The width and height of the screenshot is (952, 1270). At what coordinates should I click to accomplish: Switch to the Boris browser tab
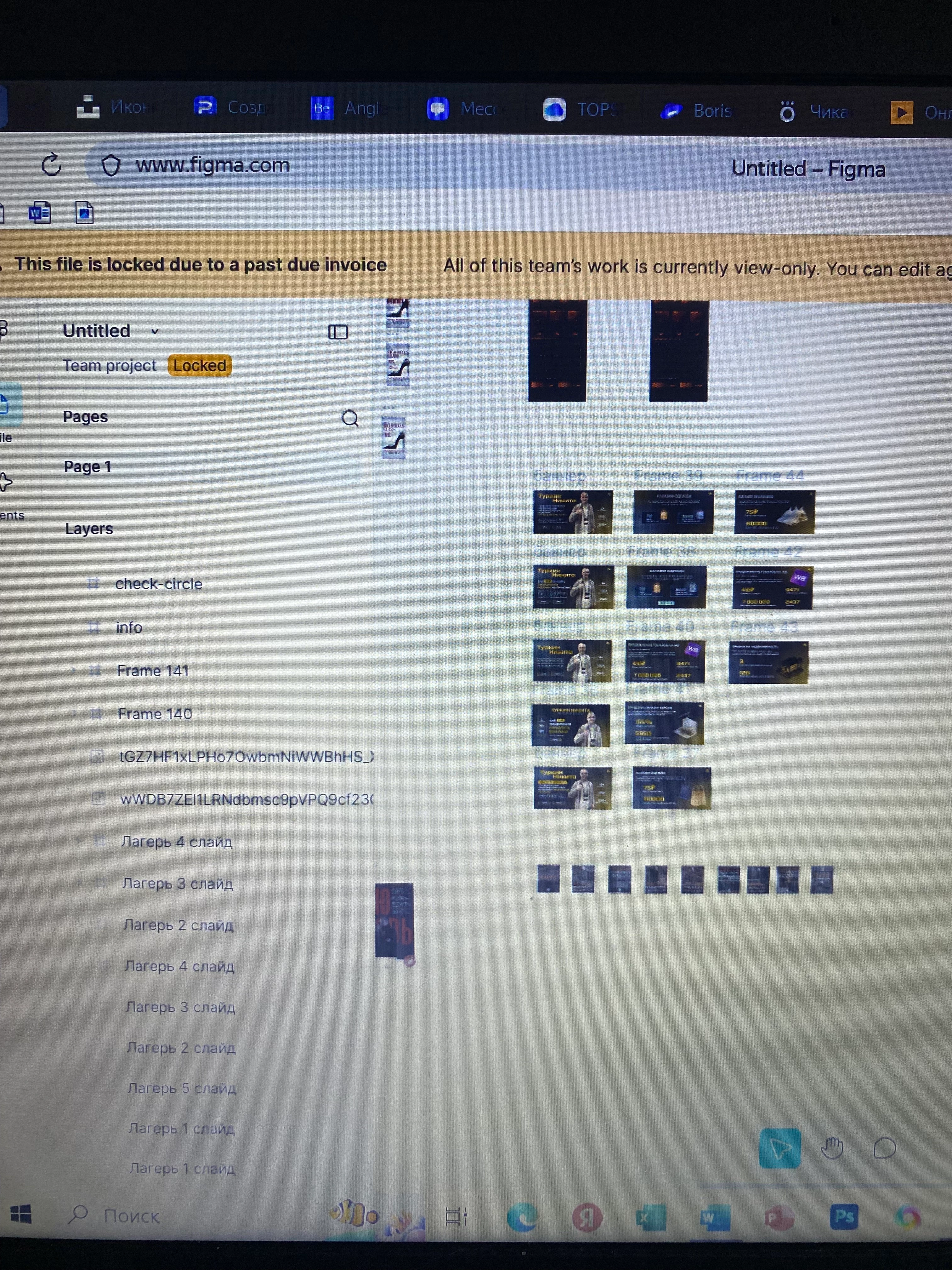696,111
